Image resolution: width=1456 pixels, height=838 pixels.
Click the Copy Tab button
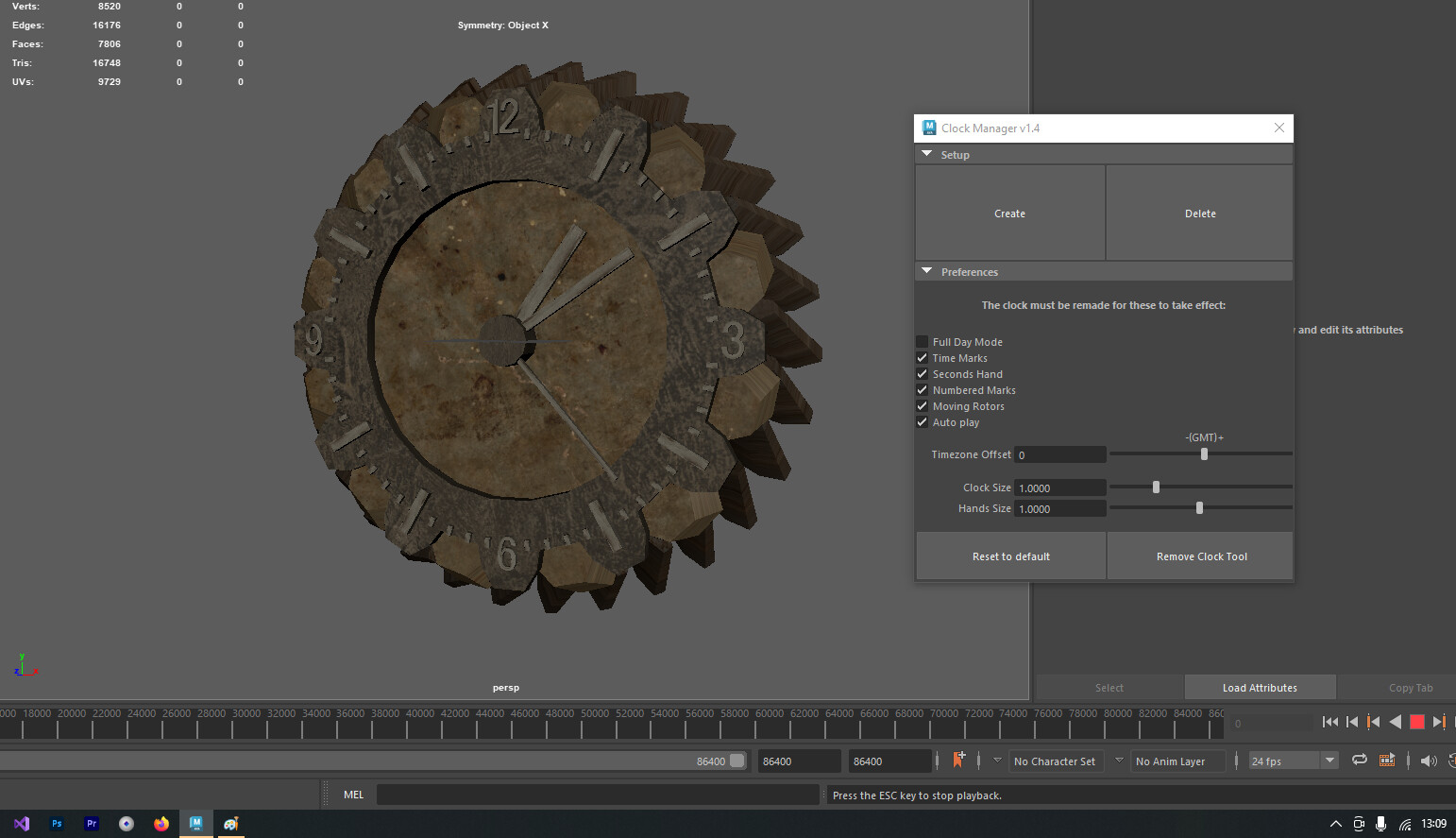(1410, 688)
